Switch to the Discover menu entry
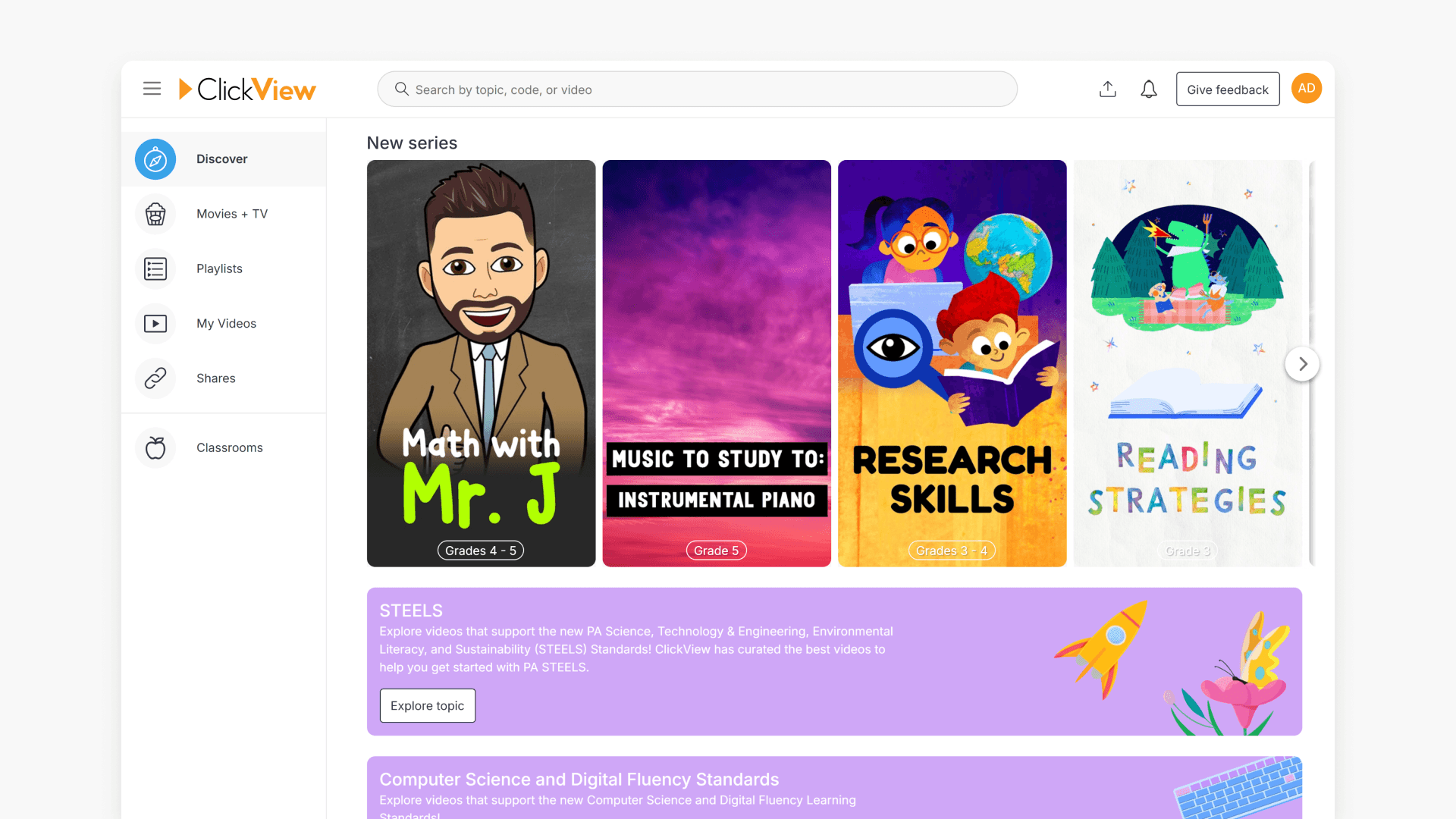Screen dimensions: 1456x819 click(x=221, y=159)
